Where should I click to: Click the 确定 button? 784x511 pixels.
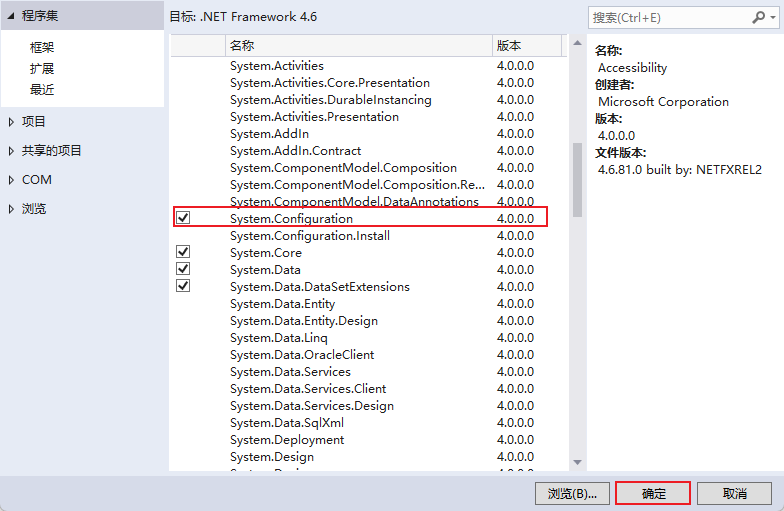pyautogui.click(x=653, y=494)
